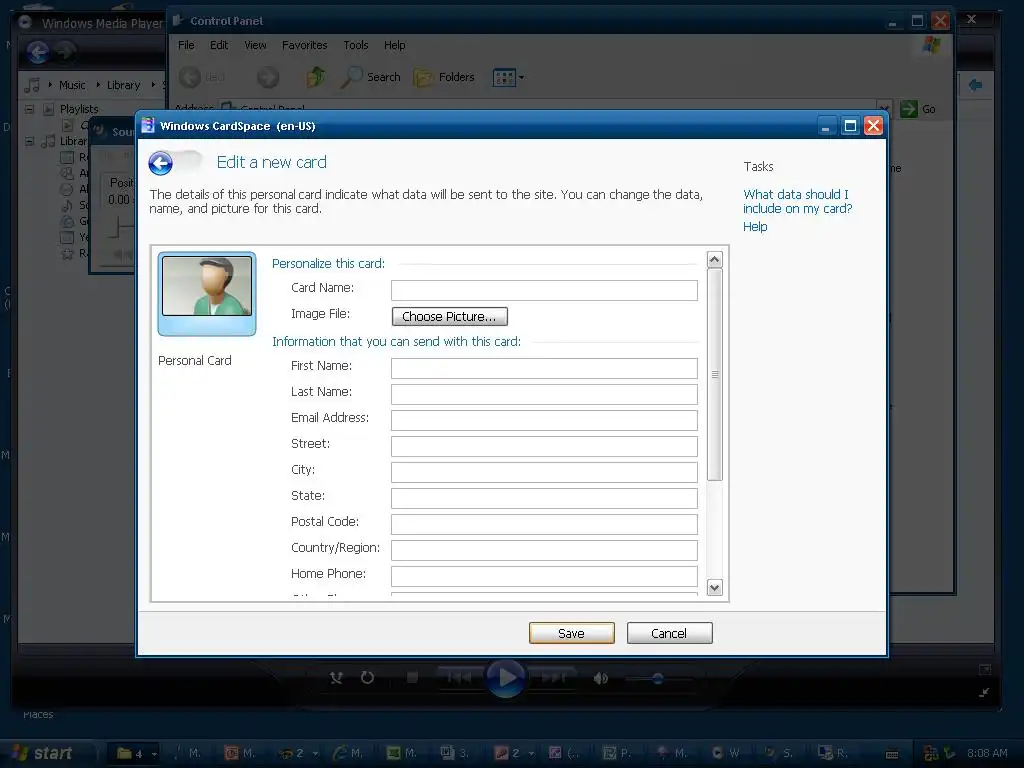Image resolution: width=1024 pixels, height=768 pixels.
Task: Click the Country/Region field
Action: click(x=544, y=550)
